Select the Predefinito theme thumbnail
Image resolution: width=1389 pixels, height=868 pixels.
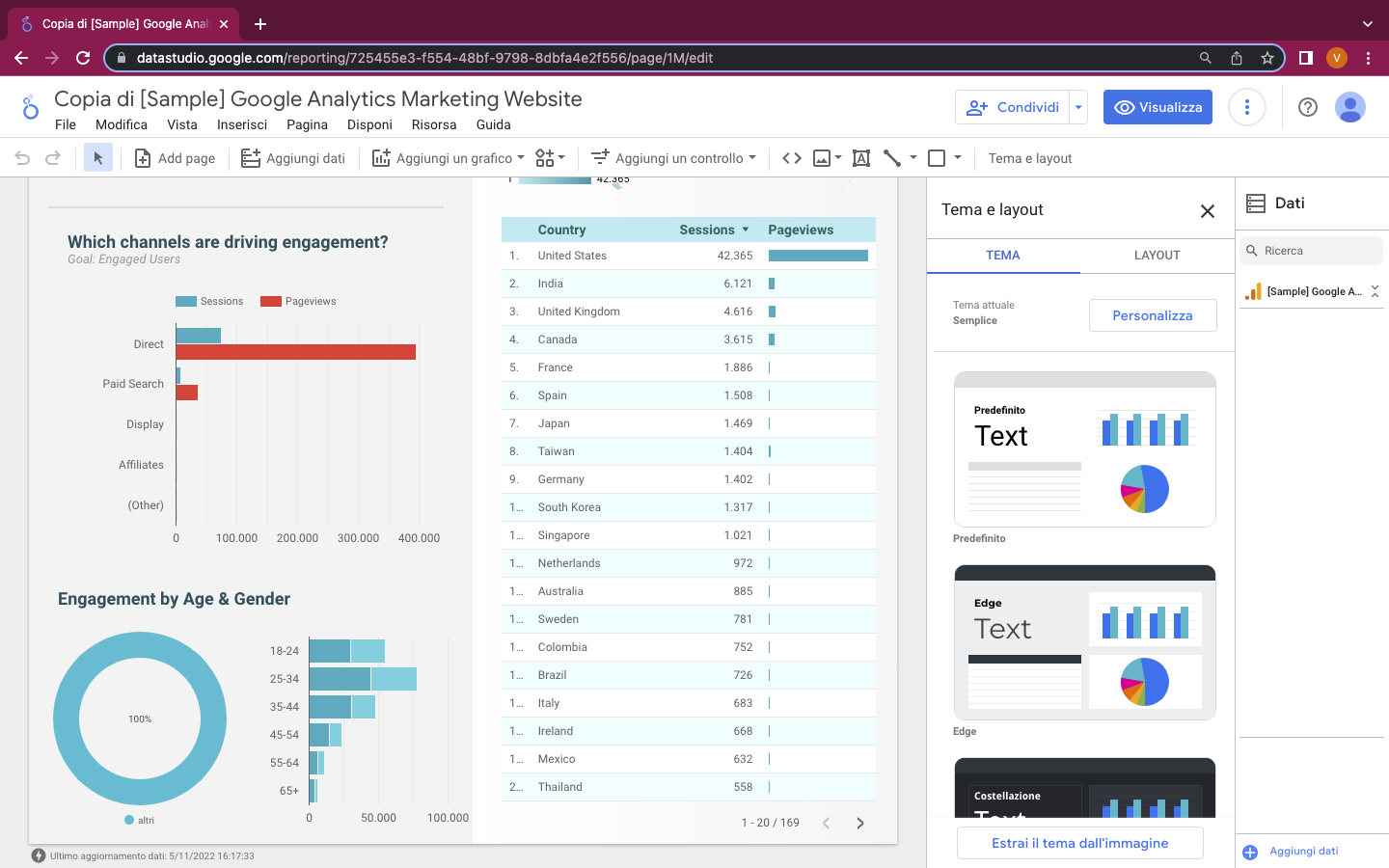tap(1084, 448)
